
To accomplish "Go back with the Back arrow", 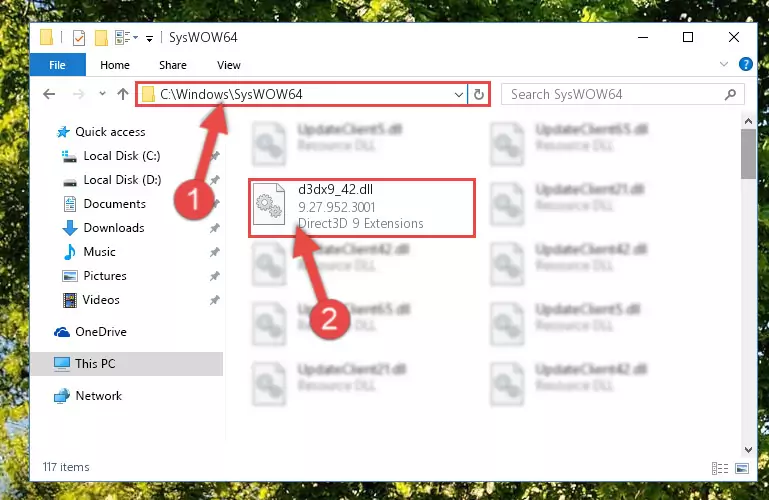I will tap(49, 94).
